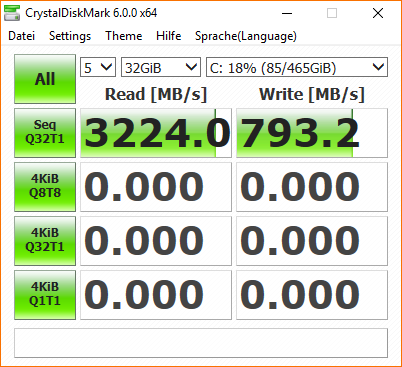Select the Seq read result 3224.0
Screen dimensions: 402x367
[156, 133]
